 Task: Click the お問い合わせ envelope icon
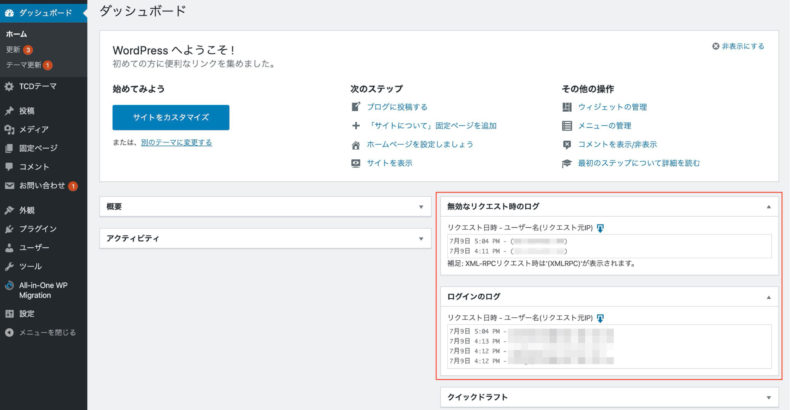[9, 185]
